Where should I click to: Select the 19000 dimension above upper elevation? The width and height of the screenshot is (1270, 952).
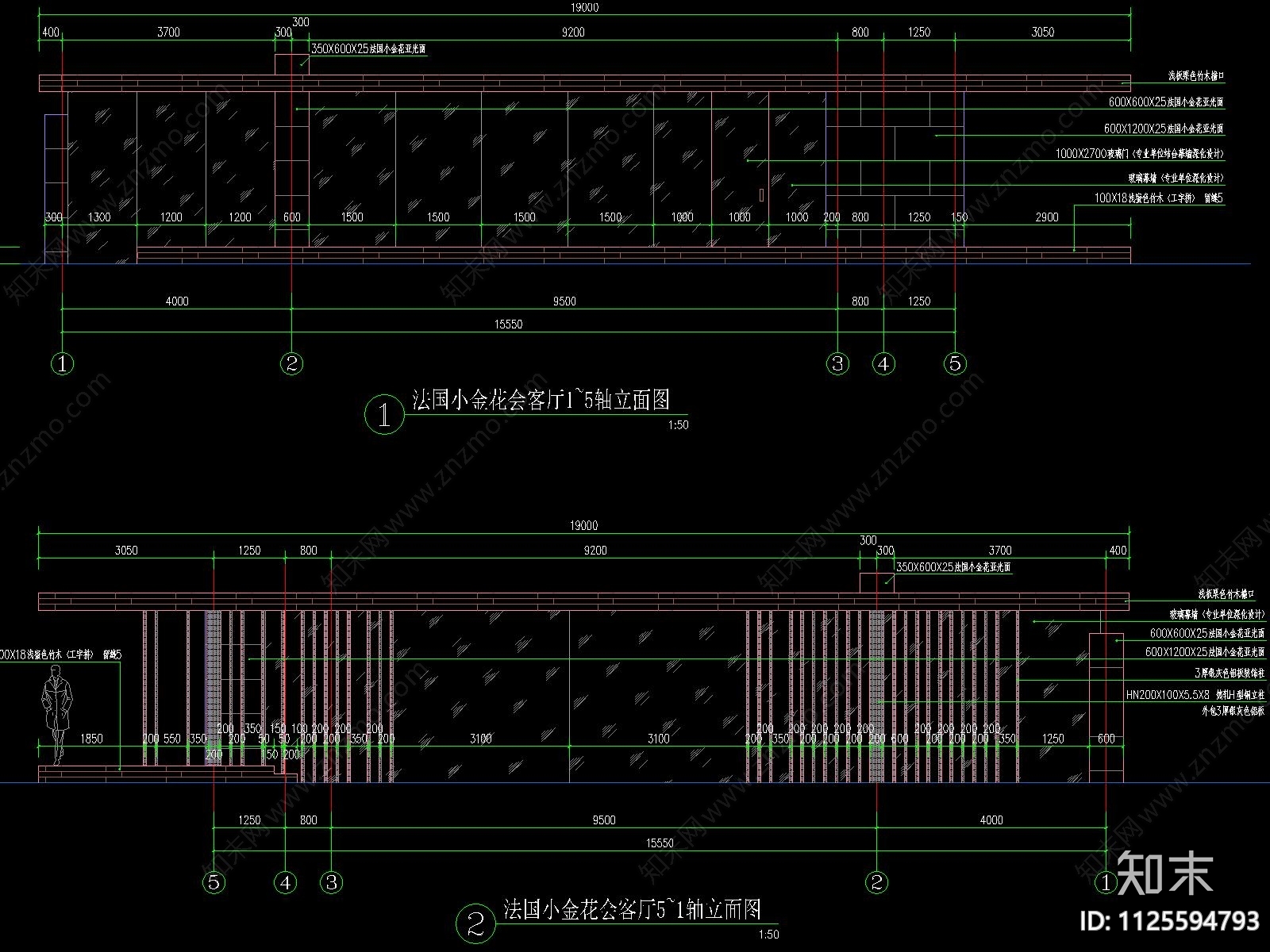583,8
